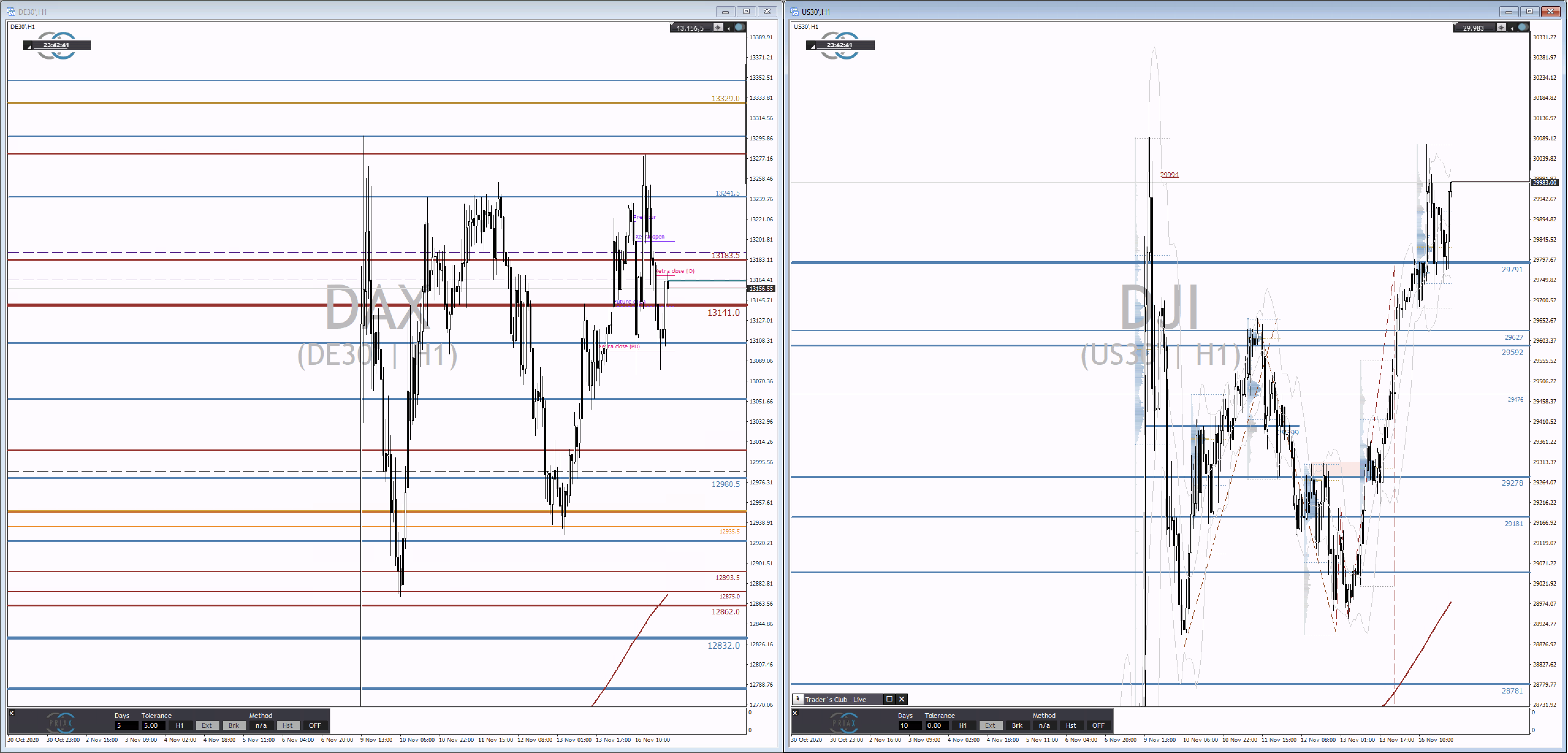Close the PRIAX panel in DE30 window
The image size is (1568, 753).
tap(12, 713)
